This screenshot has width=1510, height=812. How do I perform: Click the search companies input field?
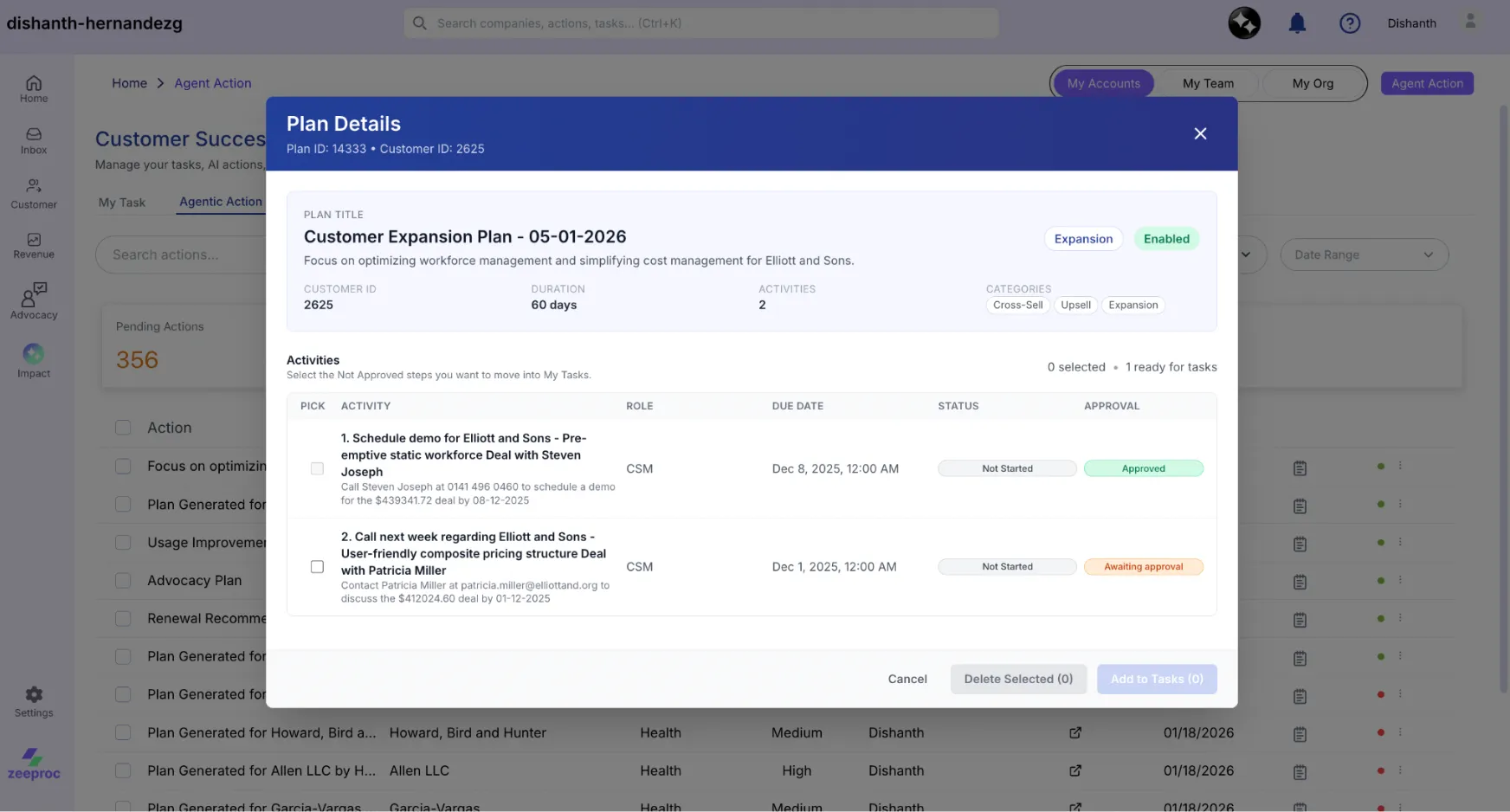coord(701,23)
